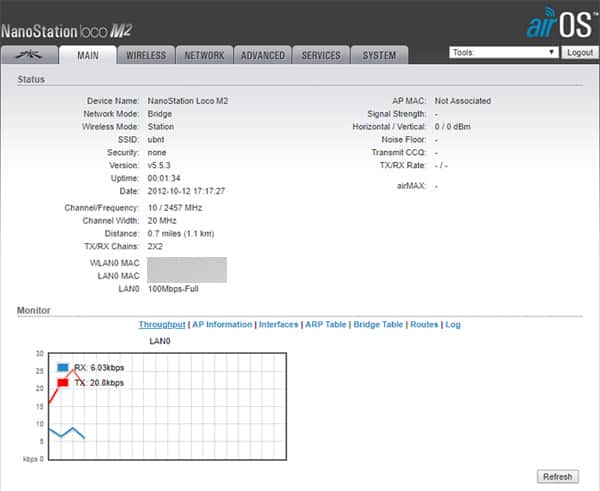Open the Routes link
The image size is (600, 491).
pyautogui.click(x=424, y=325)
